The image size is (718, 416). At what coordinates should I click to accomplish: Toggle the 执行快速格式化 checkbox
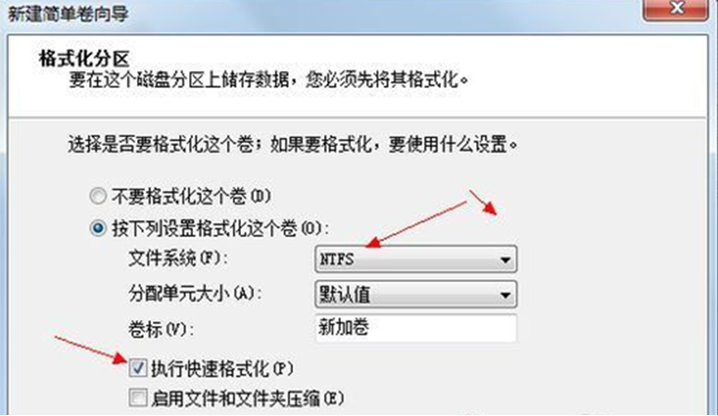pos(138,368)
